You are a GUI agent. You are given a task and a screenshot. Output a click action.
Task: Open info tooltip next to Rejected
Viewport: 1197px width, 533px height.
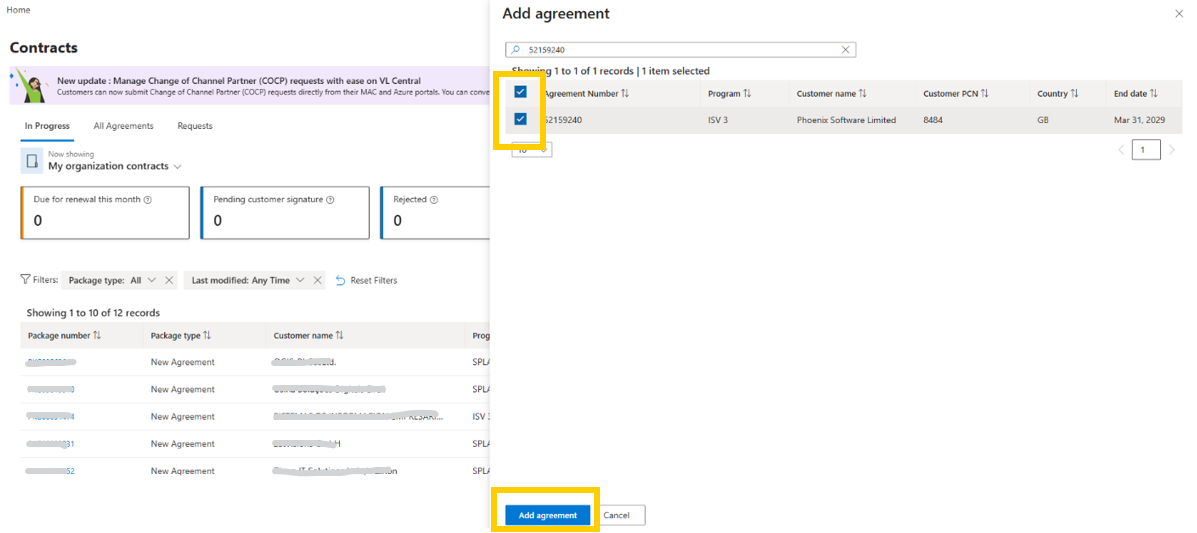pos(434,199)
